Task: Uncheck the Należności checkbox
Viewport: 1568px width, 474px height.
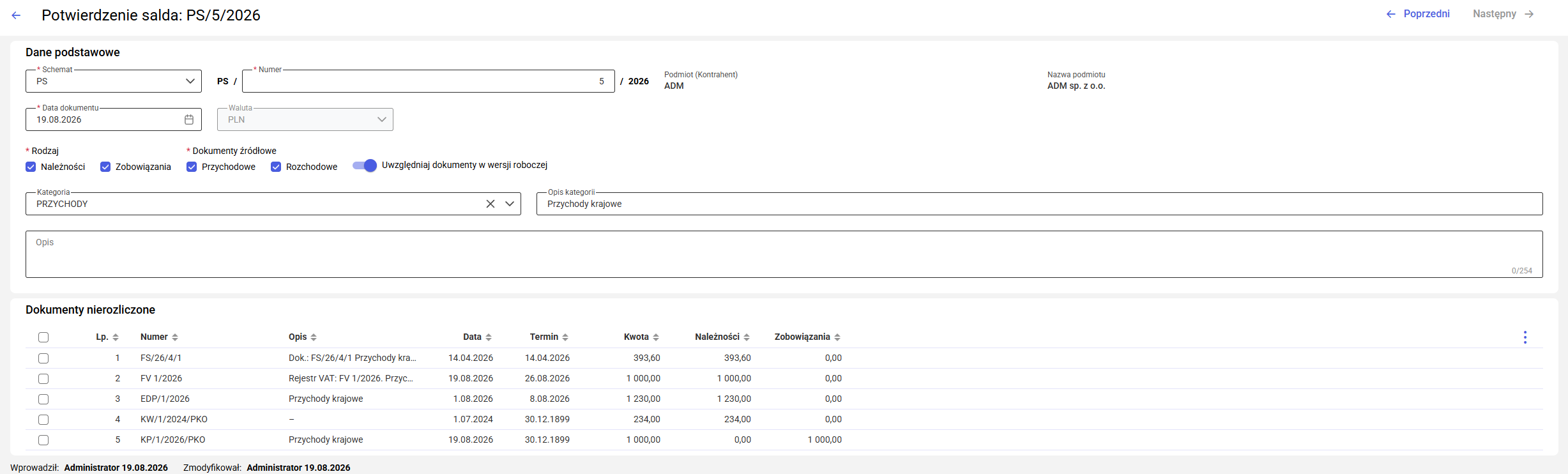Action: coord(31,167)
